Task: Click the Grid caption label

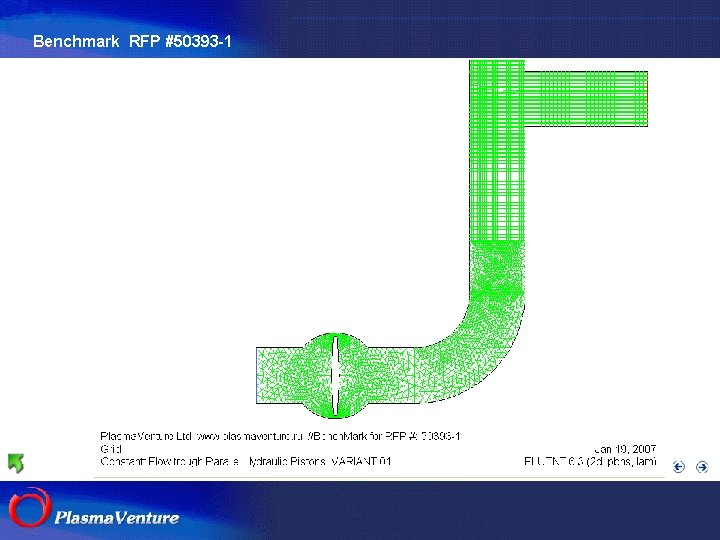Action: tap(111, 449)
